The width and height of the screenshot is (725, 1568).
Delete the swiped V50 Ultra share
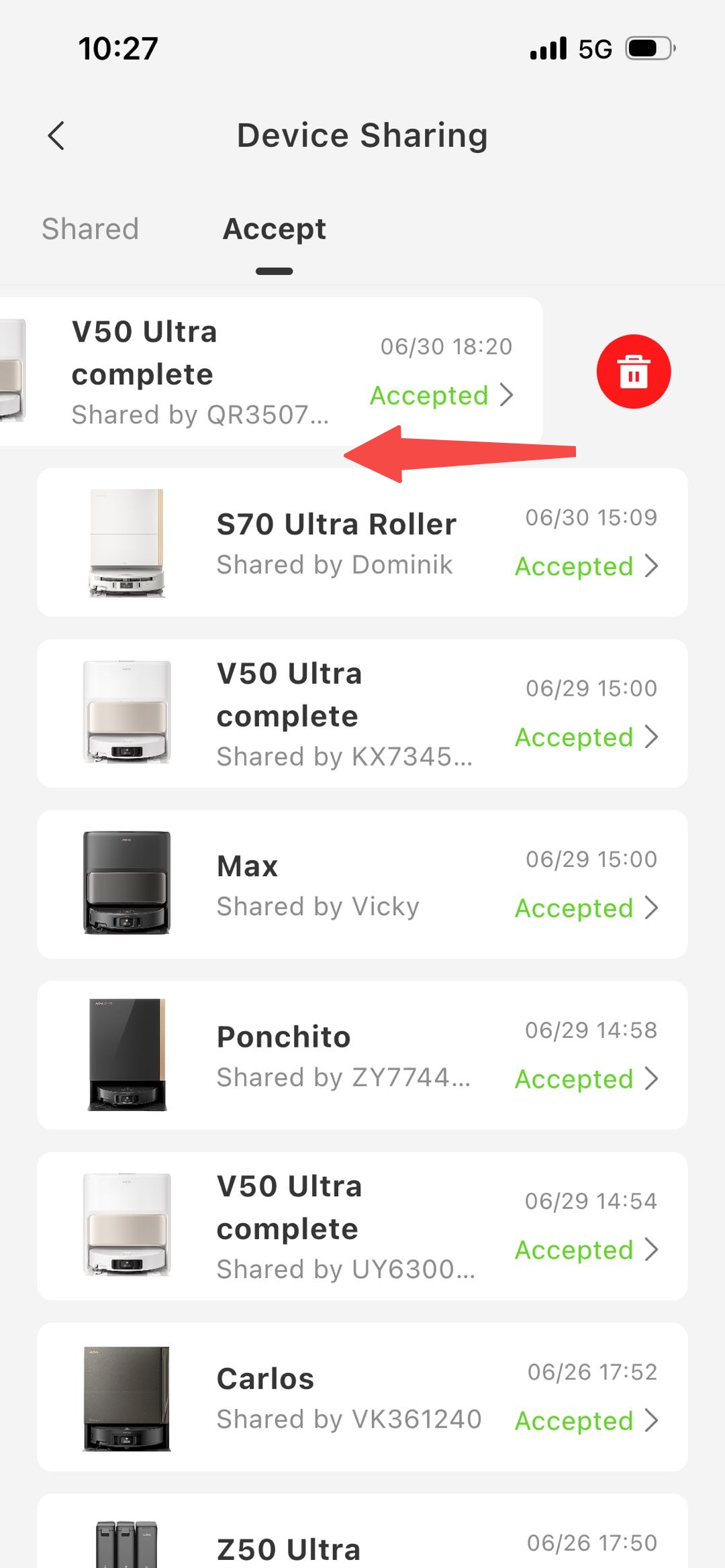(x=633, y=371)
